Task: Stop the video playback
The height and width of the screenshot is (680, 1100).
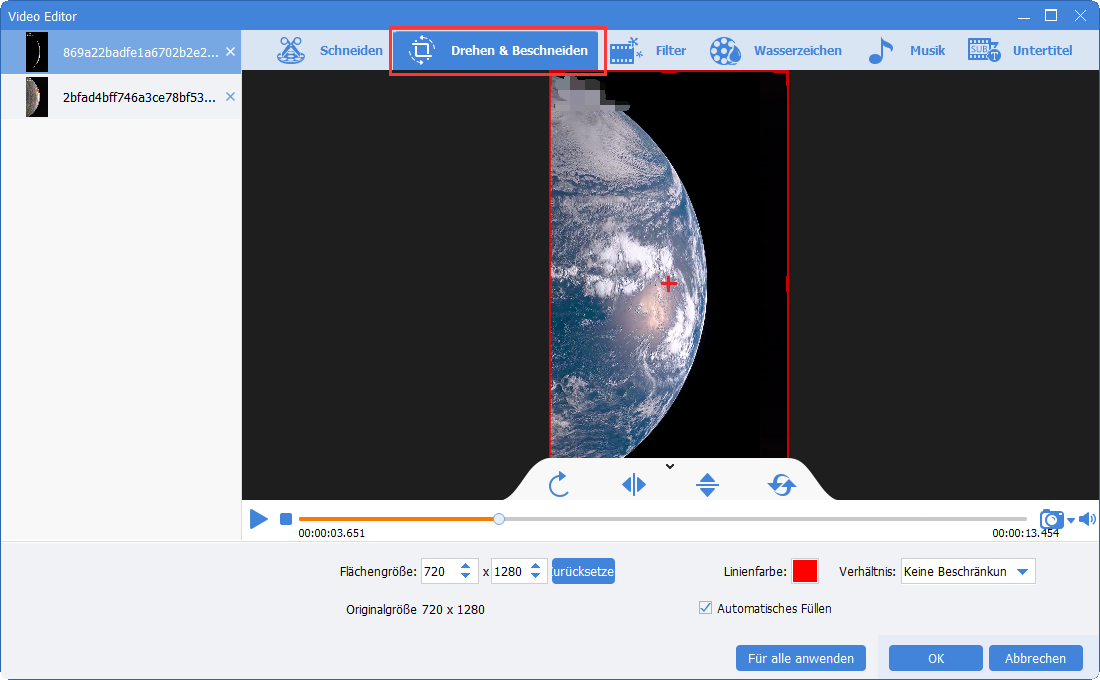Action: click(x=286, y=519)
